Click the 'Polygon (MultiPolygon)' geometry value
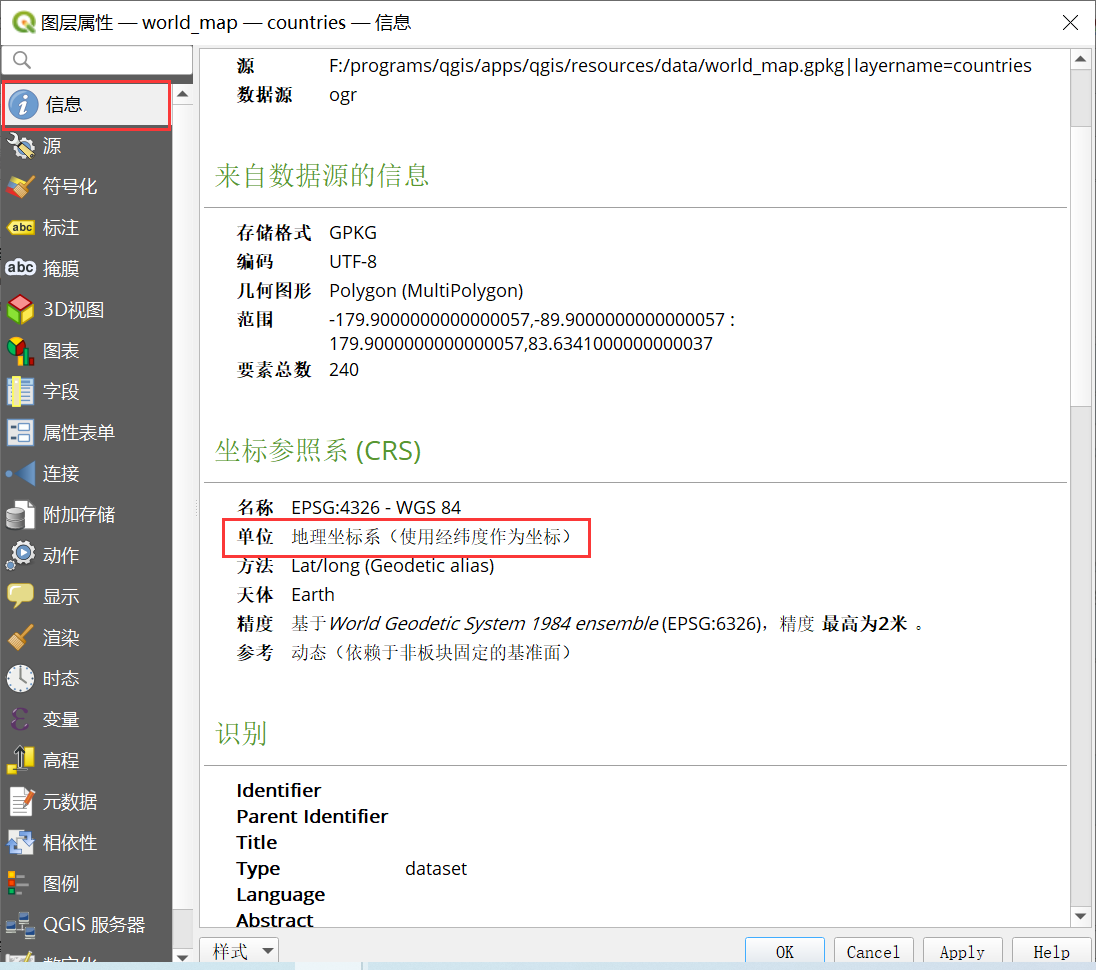Viewport: 1096px width, 970px height. pos(426,291)
